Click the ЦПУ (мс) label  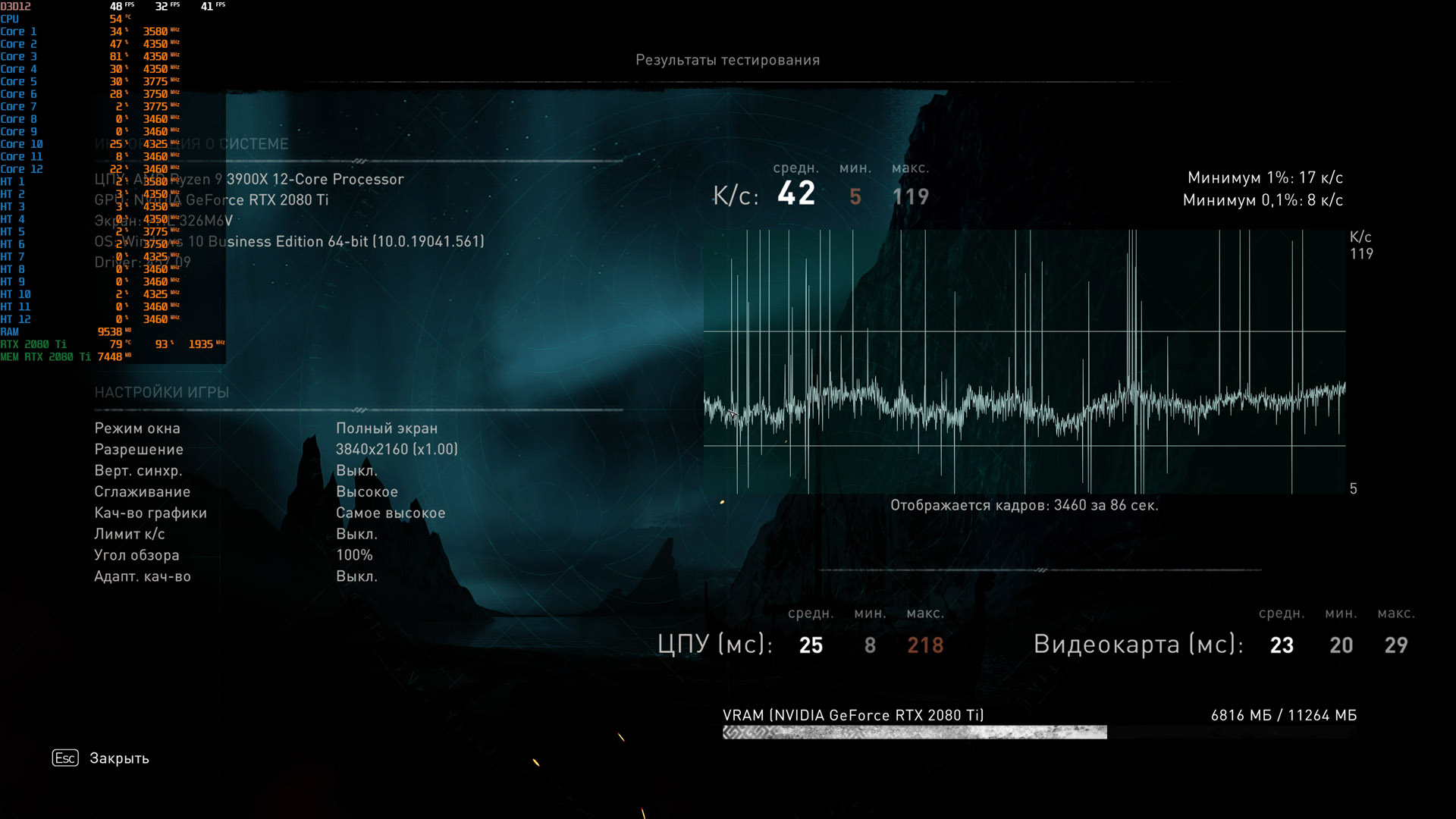715,644
